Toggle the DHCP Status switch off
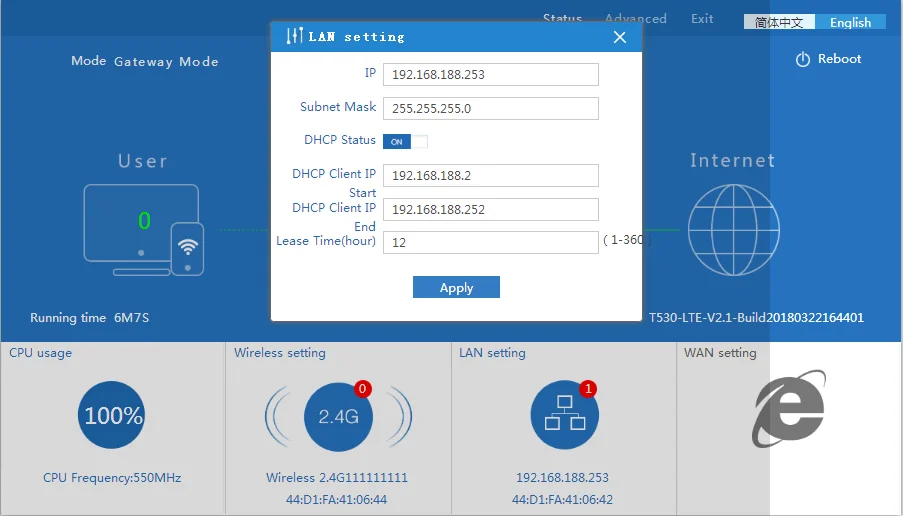The height and width of the screenshot is (516, 903). coord(405,142)
